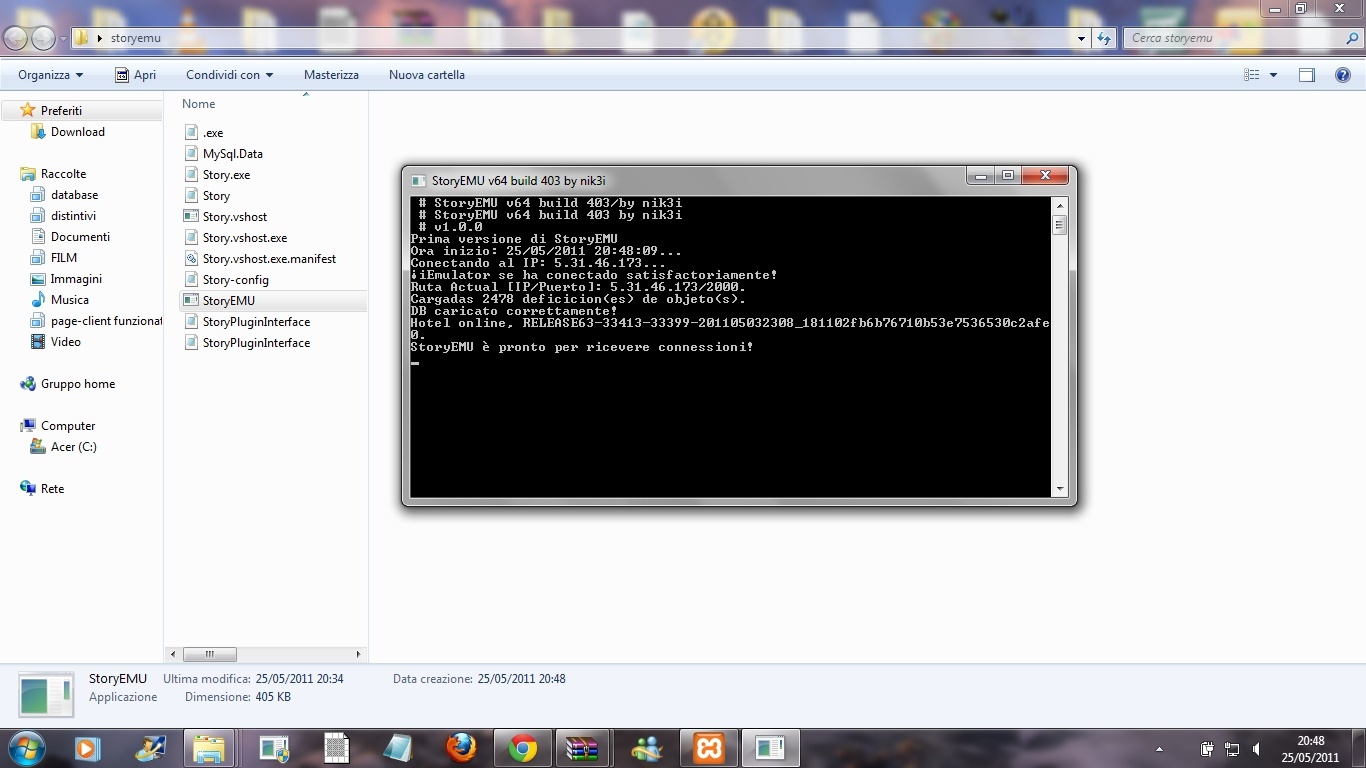Select Gruppo home in navigation pane

pos(77,384)
